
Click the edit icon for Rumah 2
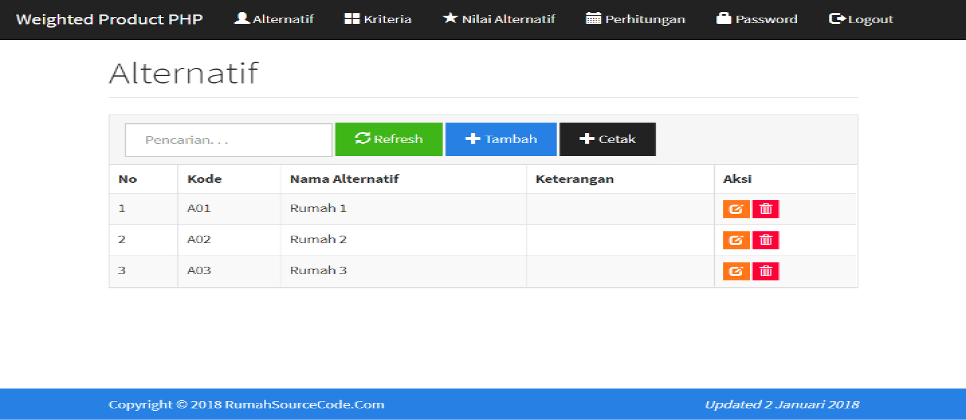(x=736, y=240)
